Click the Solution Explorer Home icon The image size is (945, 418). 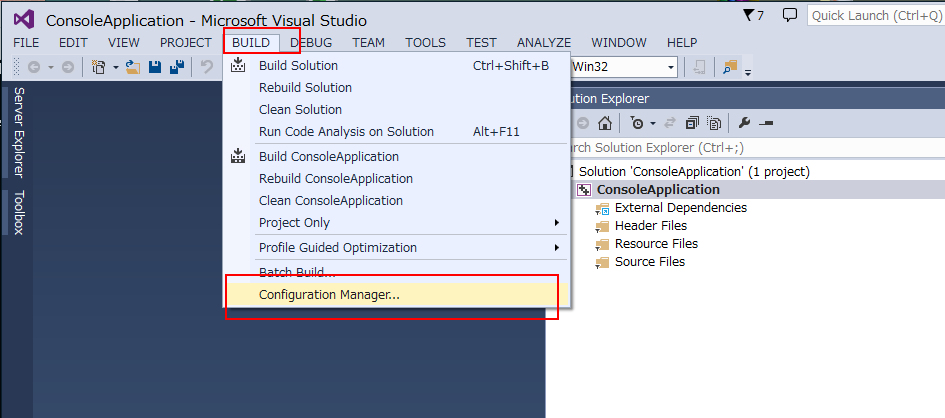point(604,123)
